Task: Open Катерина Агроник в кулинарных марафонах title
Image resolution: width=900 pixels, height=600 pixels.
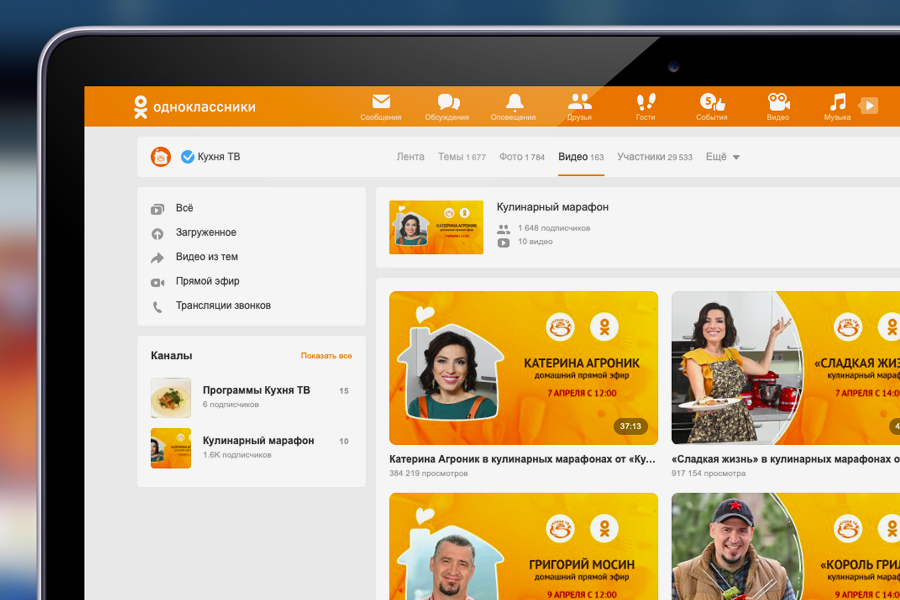Action: [522, 459]
